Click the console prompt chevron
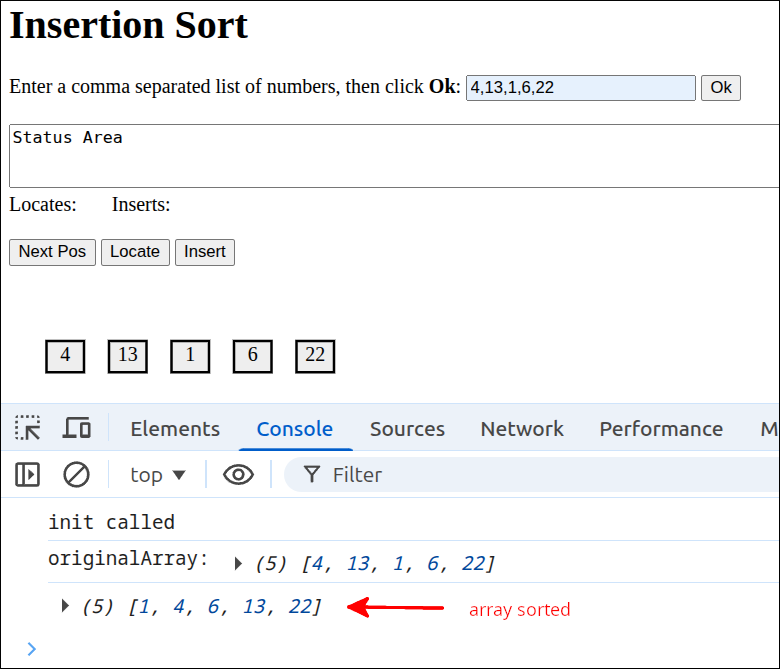This screenshot has width=780, height=669. tap(31, 649)
